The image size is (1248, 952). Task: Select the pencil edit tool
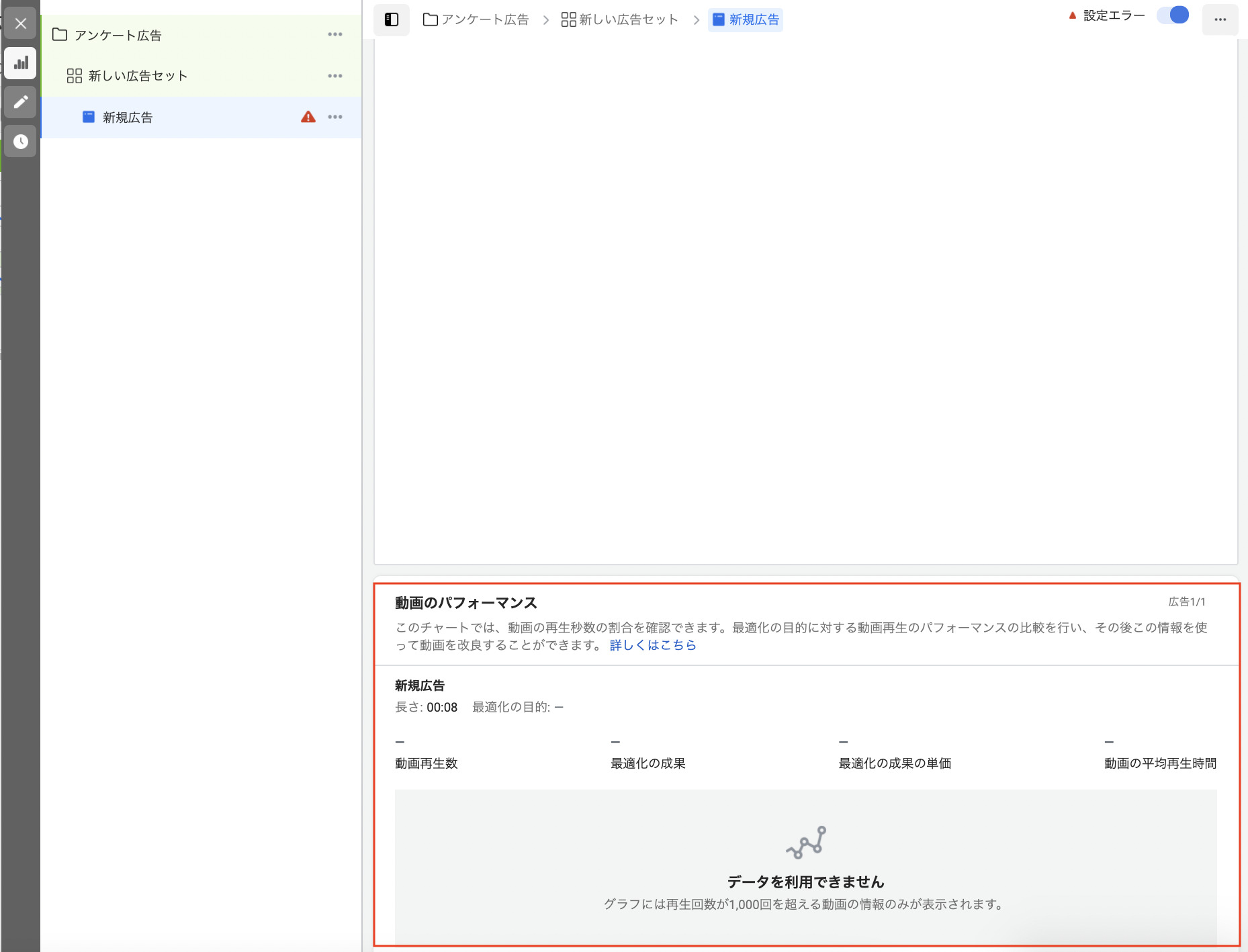pyautogui.click(x=20, y=102)
